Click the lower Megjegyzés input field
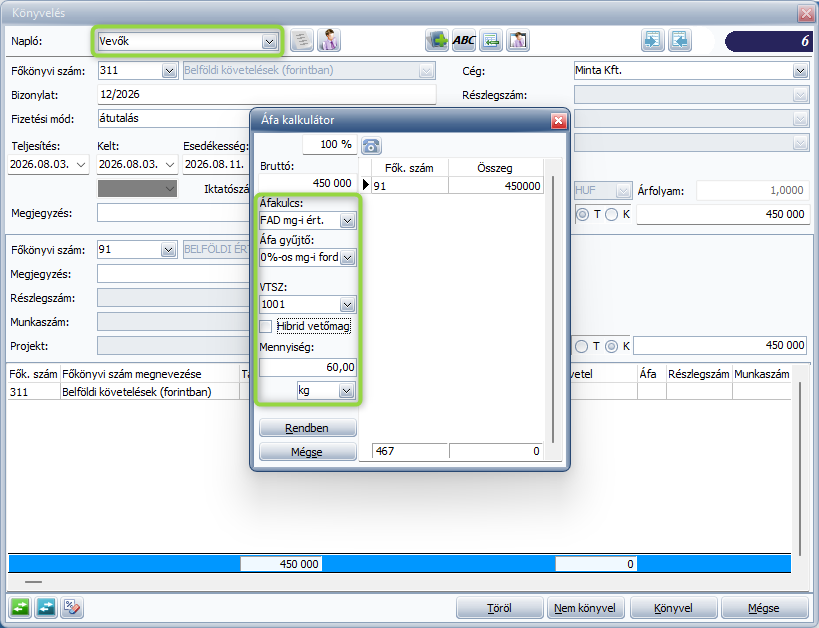 (x=175, y=274)
